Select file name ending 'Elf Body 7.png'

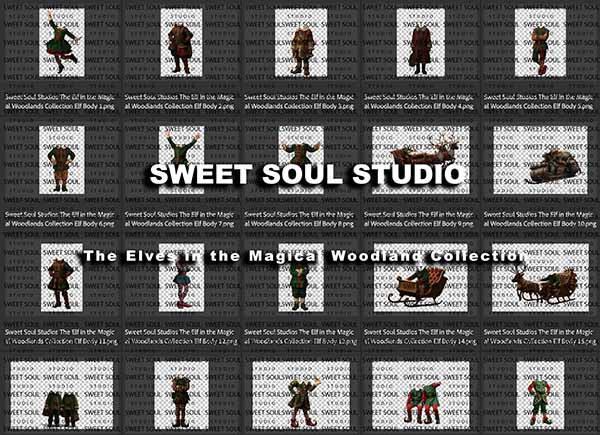point(179,220)
